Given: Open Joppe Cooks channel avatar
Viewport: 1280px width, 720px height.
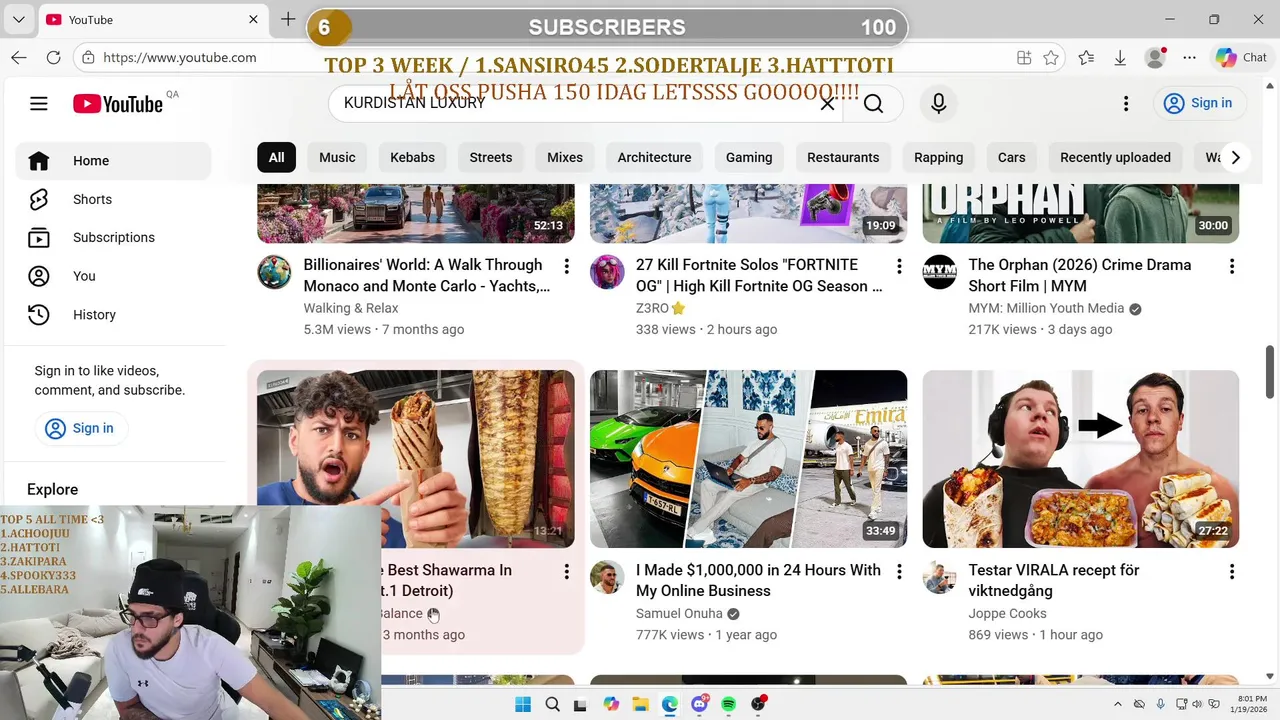Looking at the screenshot, I should tap(940, 577).
